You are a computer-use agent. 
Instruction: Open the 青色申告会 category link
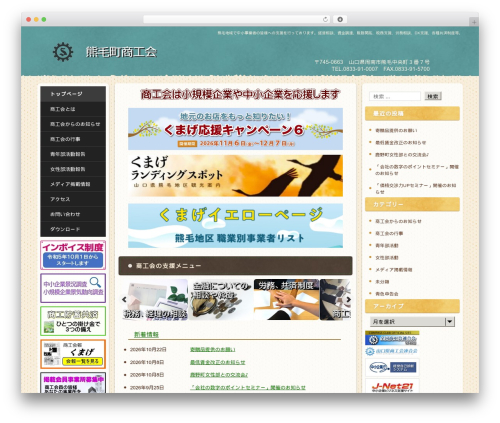pos(387,294)
